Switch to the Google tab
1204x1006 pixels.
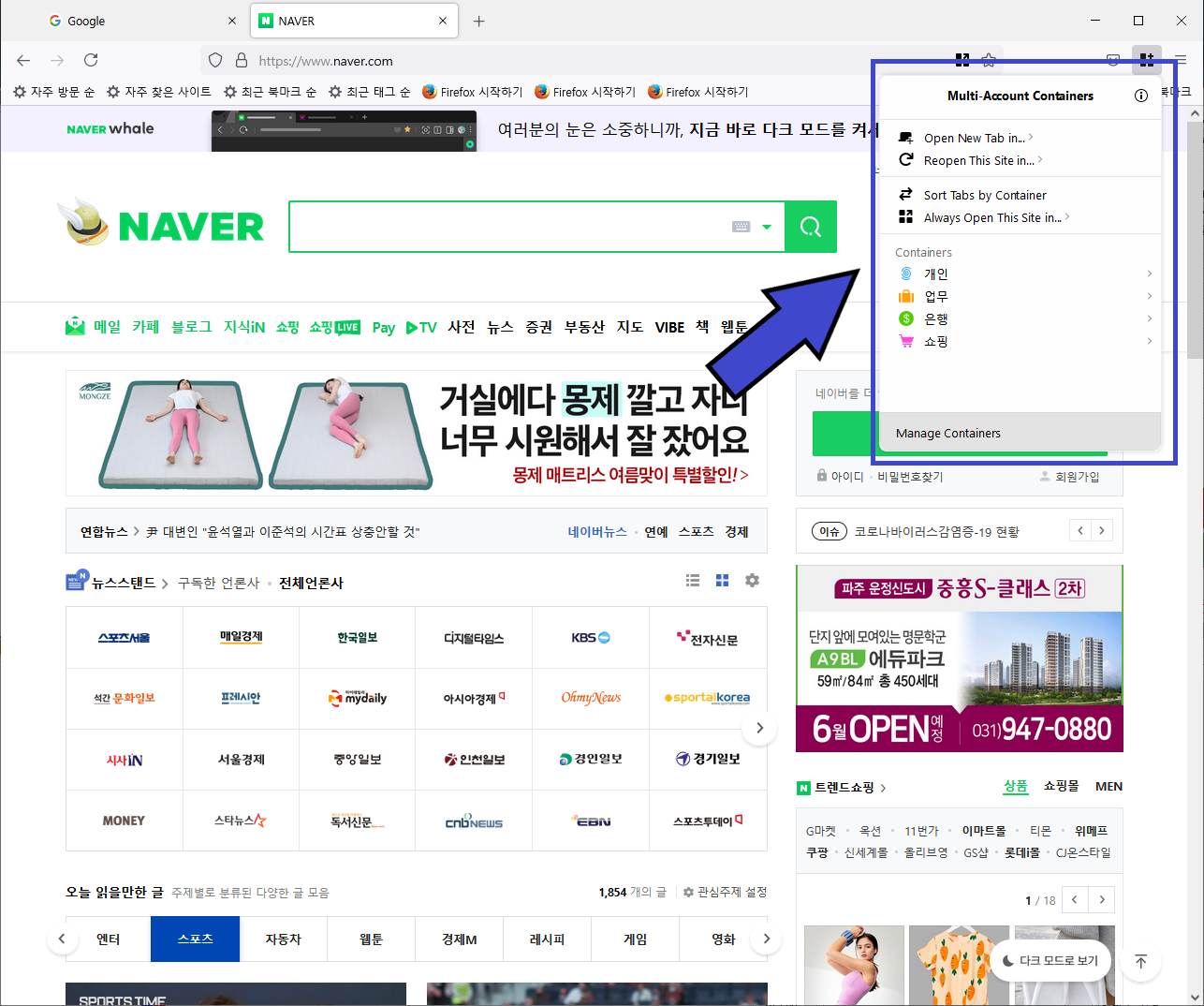pos(142,21)
